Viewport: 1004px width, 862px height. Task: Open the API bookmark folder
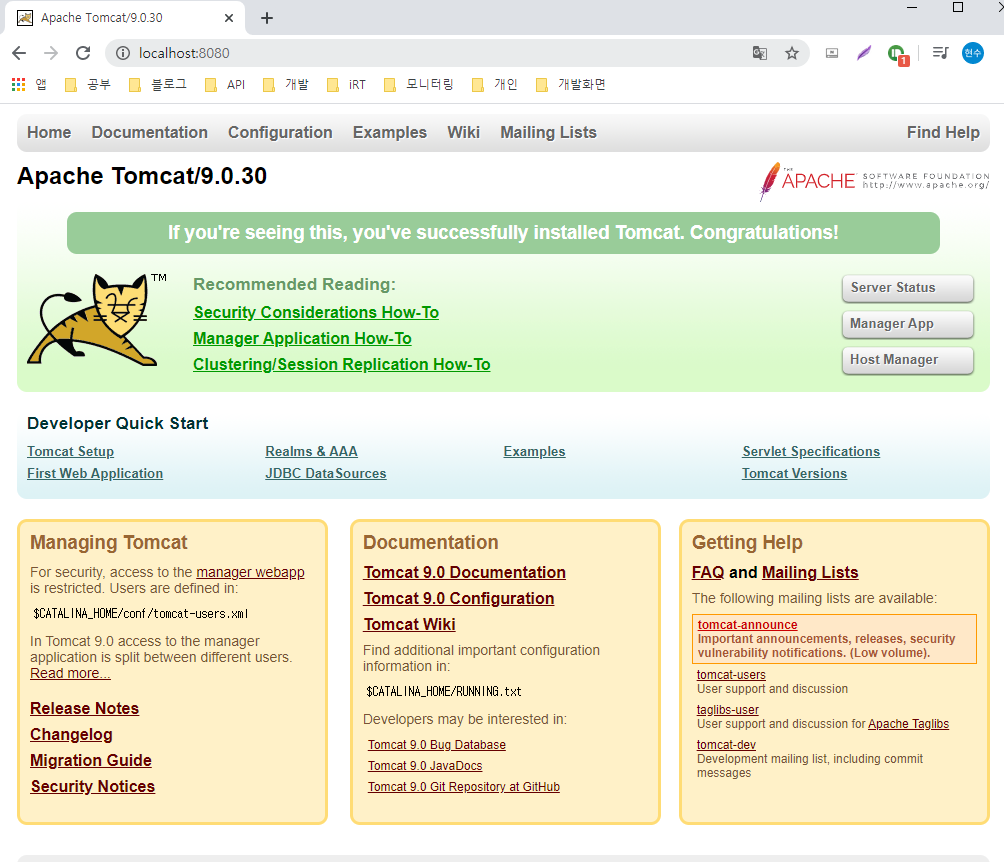pos(225,85)
